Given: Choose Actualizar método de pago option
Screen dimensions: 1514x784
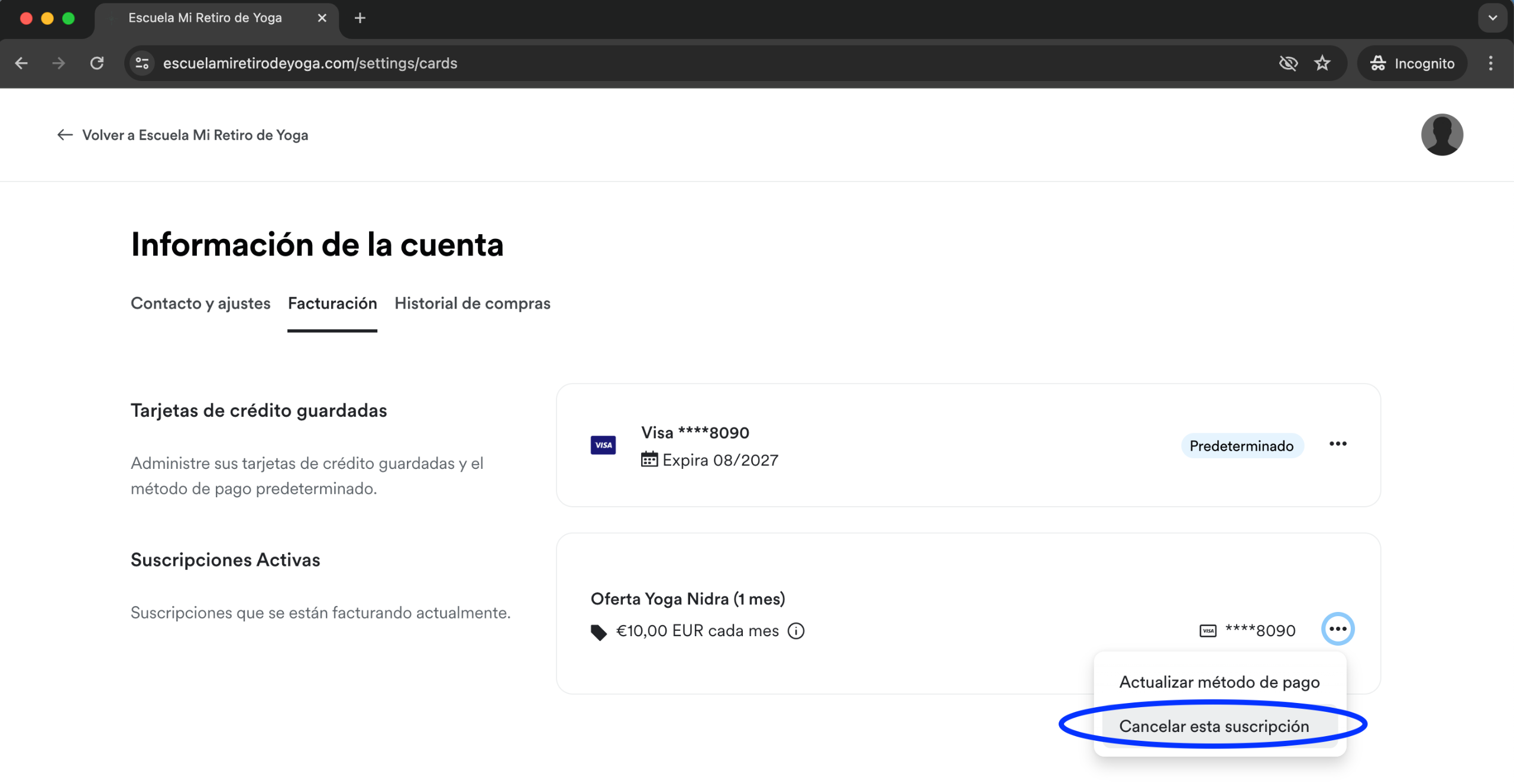Looking at the screenshot, I should coord(1219,682).
